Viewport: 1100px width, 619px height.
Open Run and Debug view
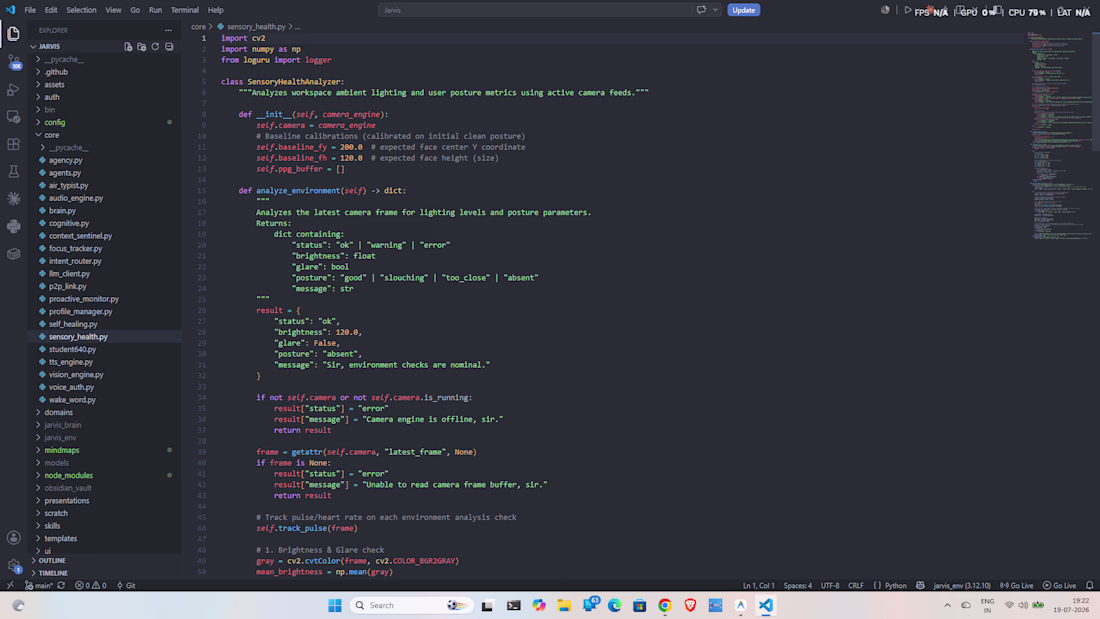point(13,89)
